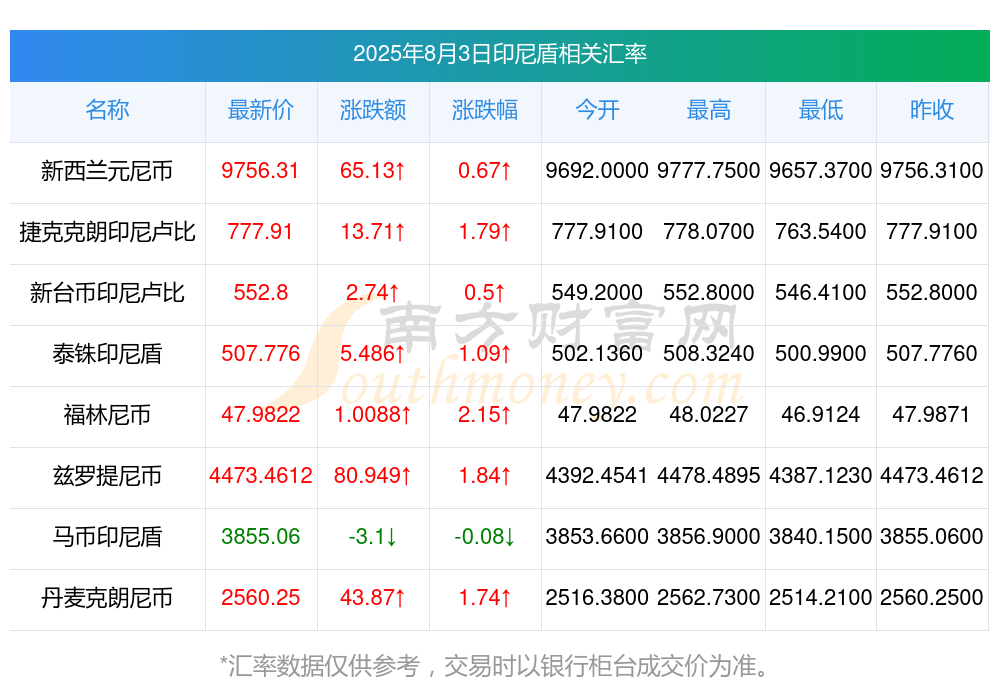
Task: Click opening value 549.2000
Action: click(x=597, y=292)
